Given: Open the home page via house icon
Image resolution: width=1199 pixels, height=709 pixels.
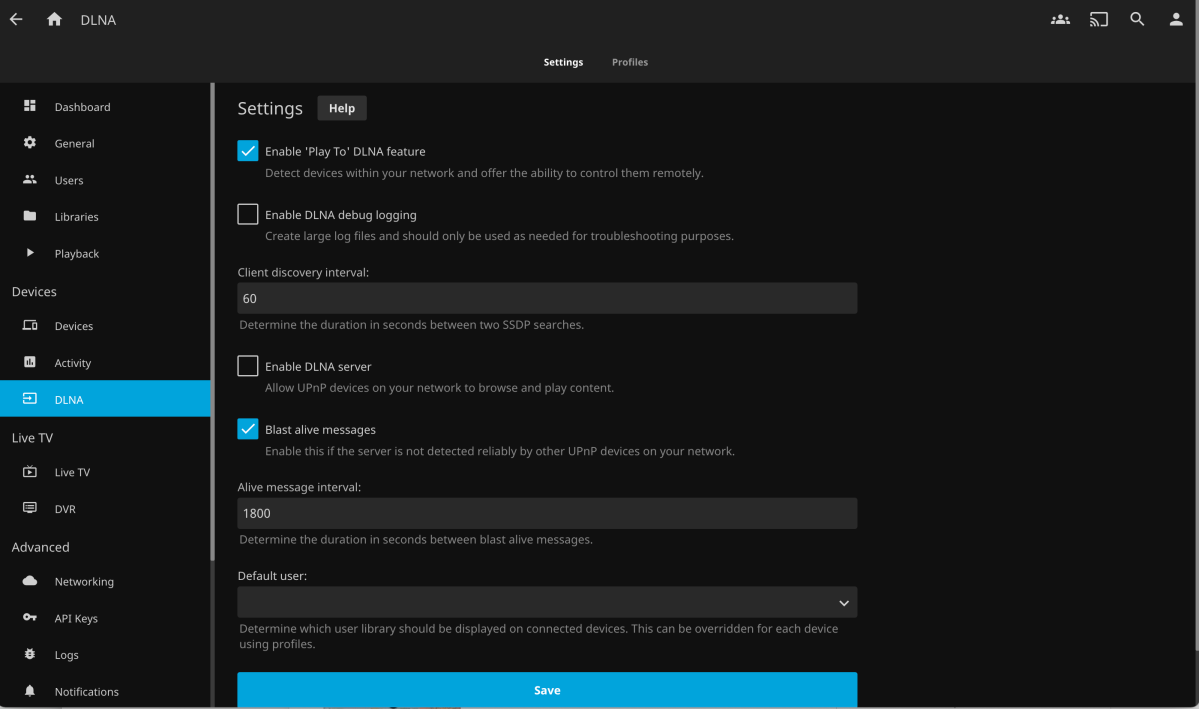Looking at the screenshot, I should coord(54,19).
